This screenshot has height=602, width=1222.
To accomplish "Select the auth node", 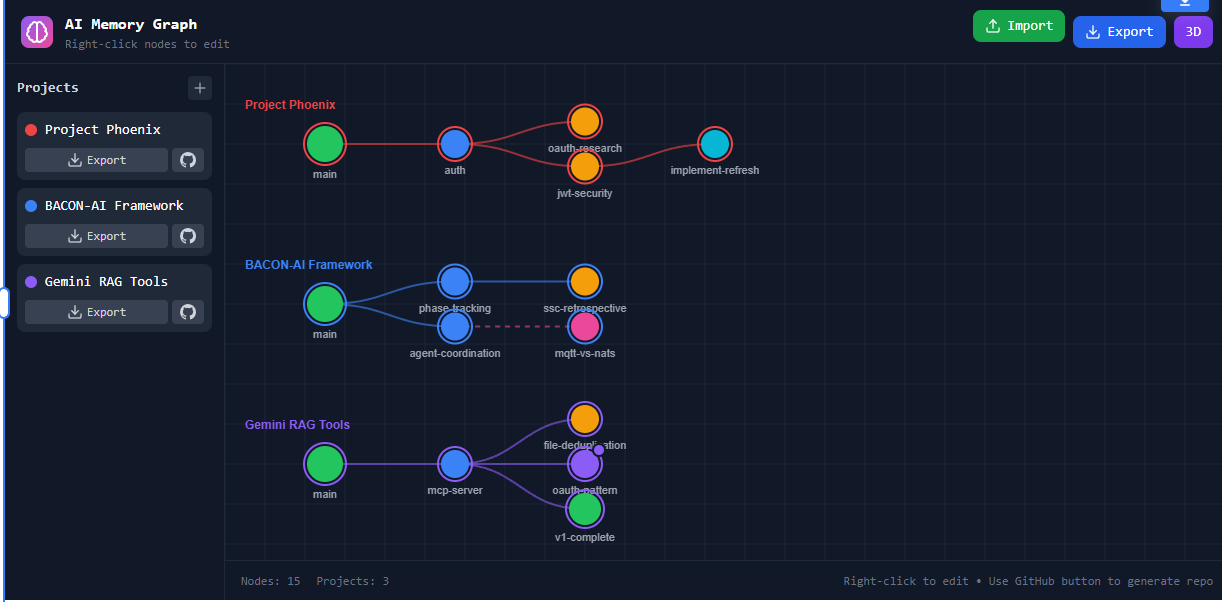I will [455, 144].
